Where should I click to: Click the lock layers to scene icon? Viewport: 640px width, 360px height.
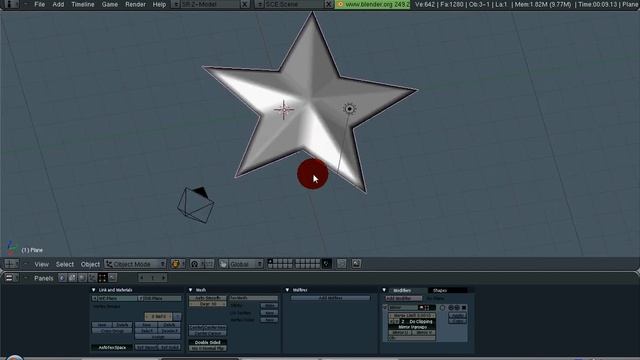click(326, 264)
